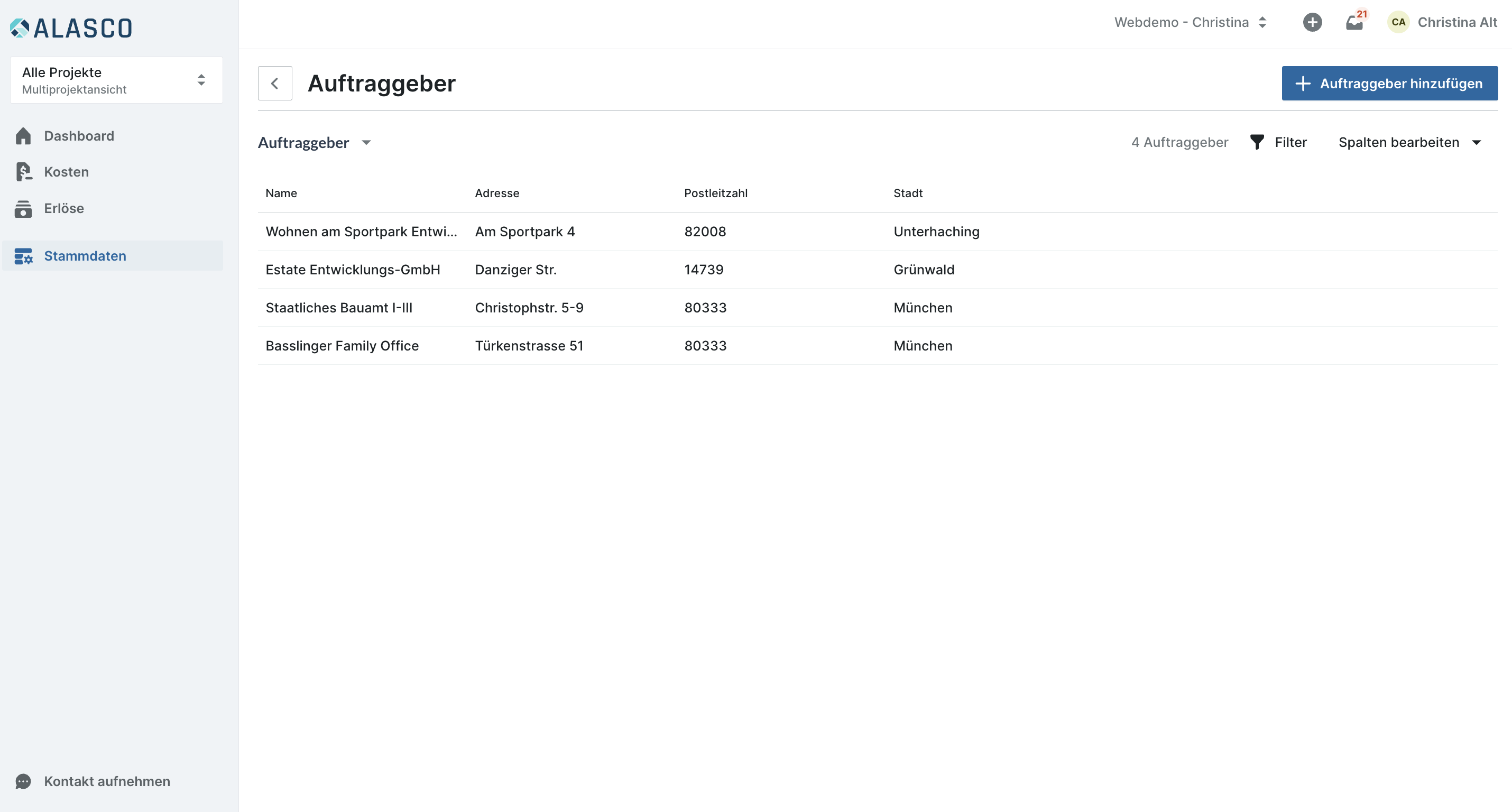Click address Türkenstrasse 51
This screenshot has height=812, width=1512.
[529, 346]
